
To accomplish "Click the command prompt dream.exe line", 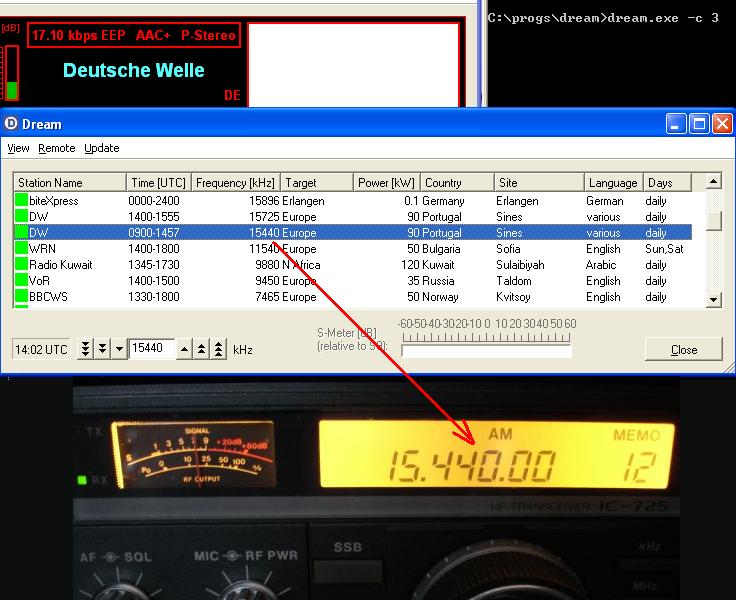I will [x=603, y=18].
